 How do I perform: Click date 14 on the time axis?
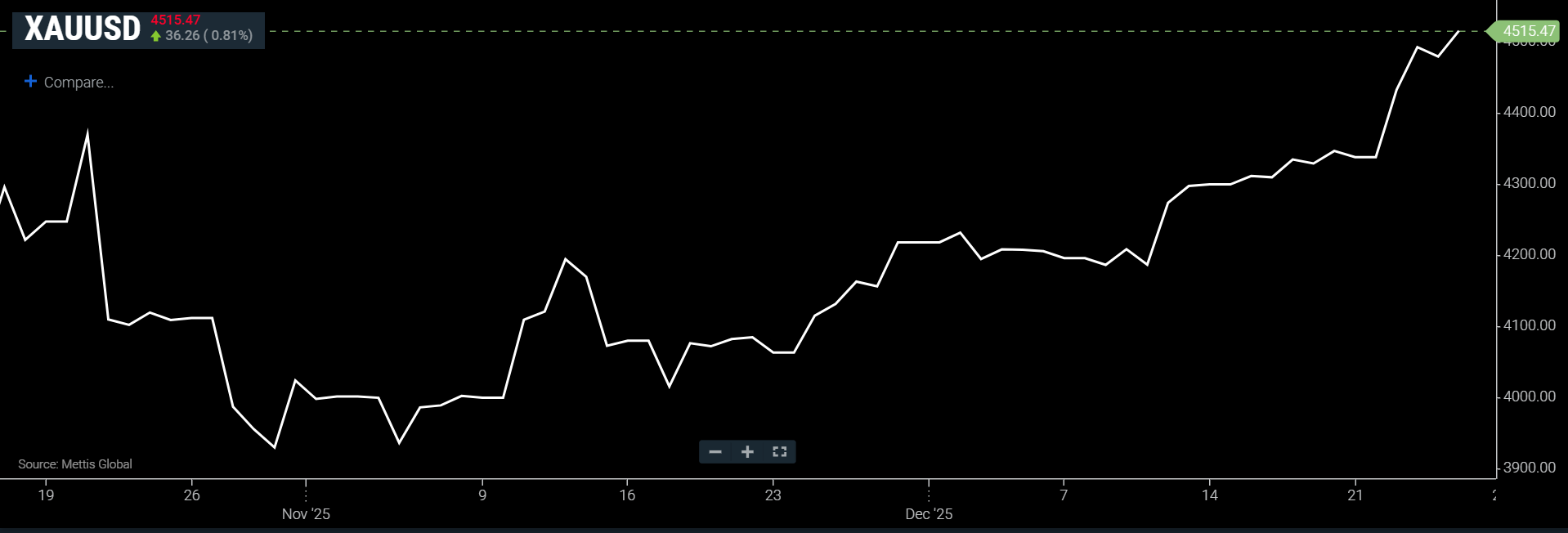click(x=1209, y=495)
